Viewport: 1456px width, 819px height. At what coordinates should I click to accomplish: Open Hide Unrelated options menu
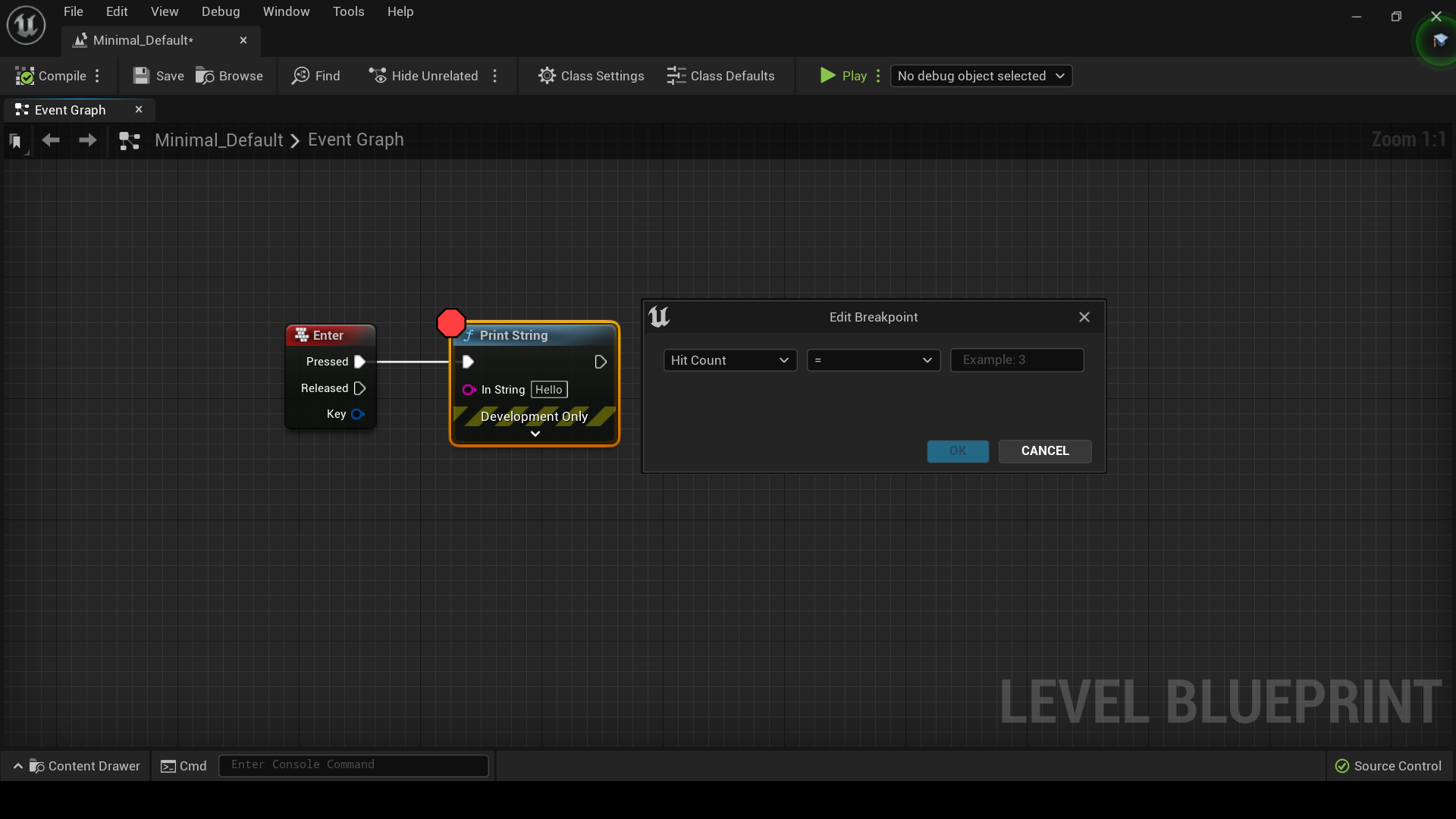(495, 76)
